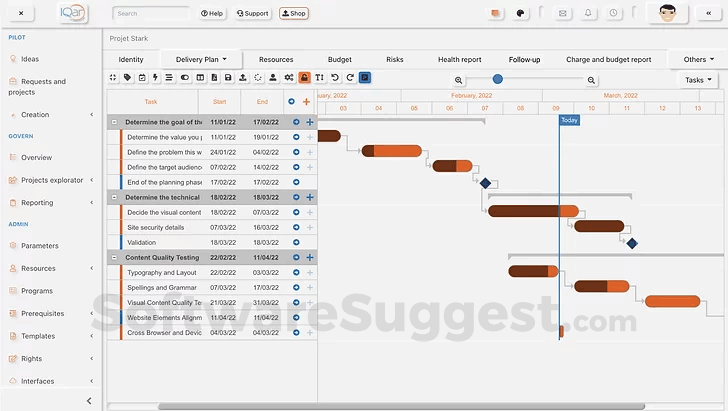
Task: Collapse the 'Content Quality Testing' task group
Action: 115,258
